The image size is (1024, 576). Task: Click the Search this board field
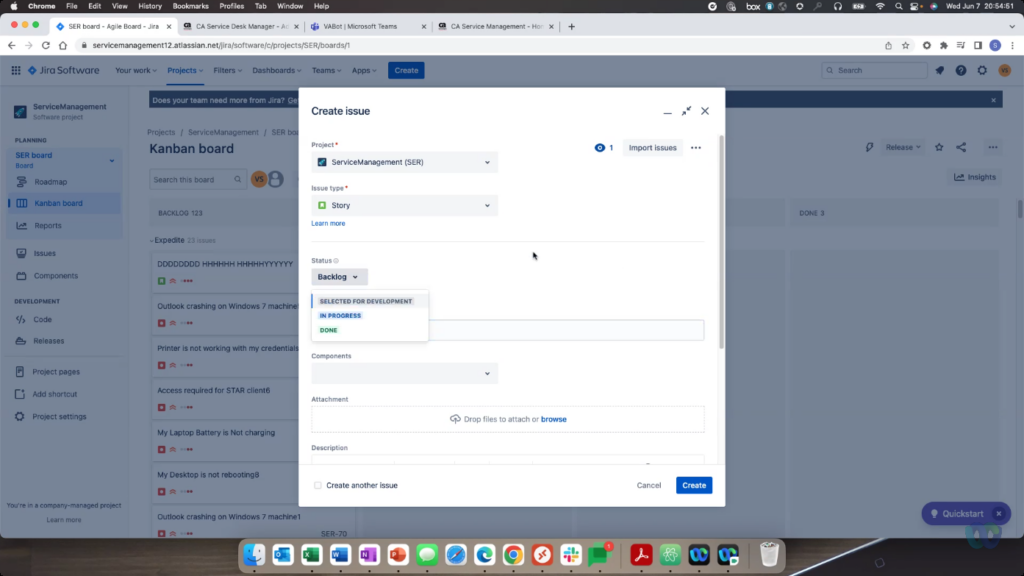[x=198, y=180]
